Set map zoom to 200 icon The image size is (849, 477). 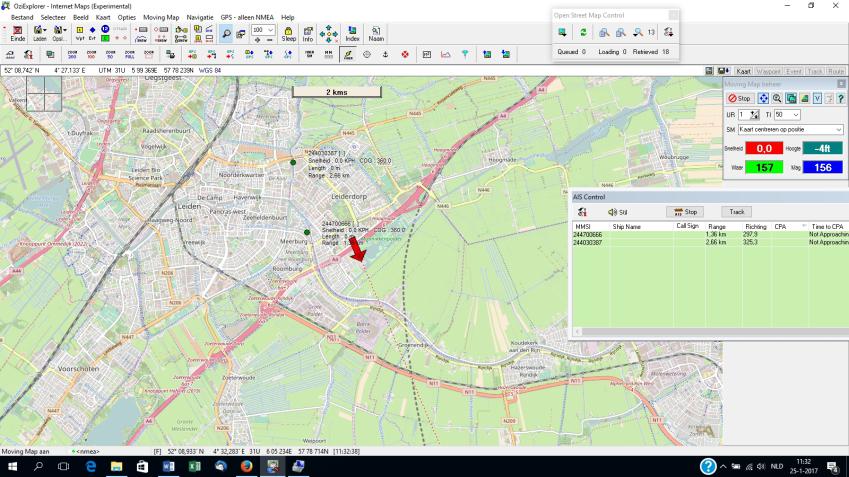coord(72,54)
